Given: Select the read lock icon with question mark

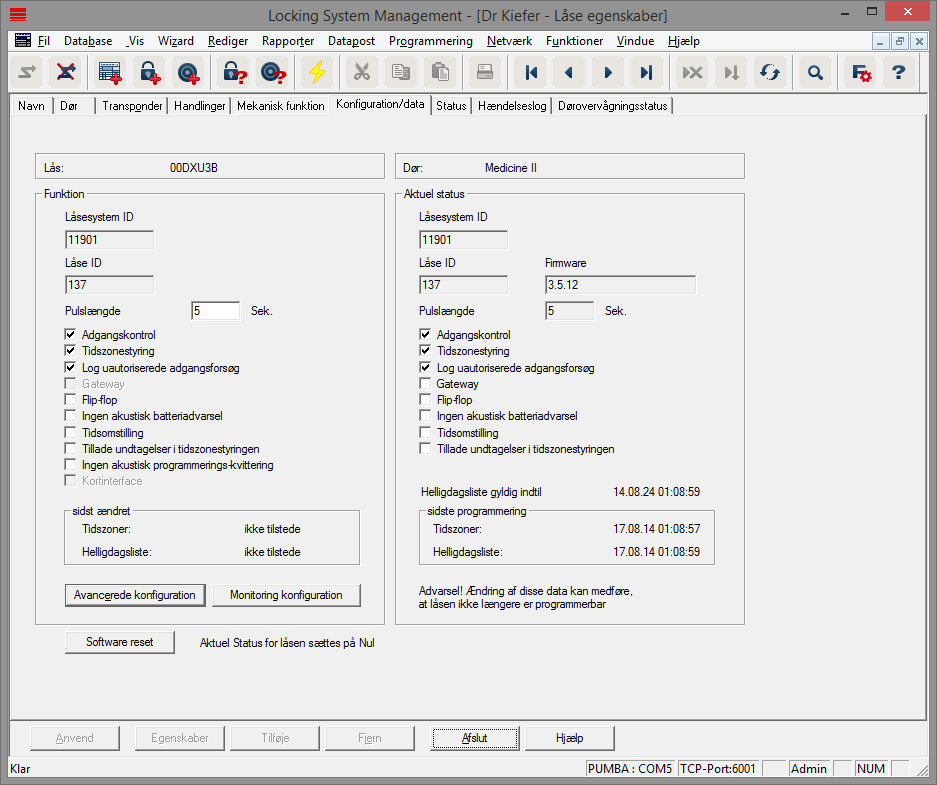Looking at the screenshot, I should pos(234,72).
